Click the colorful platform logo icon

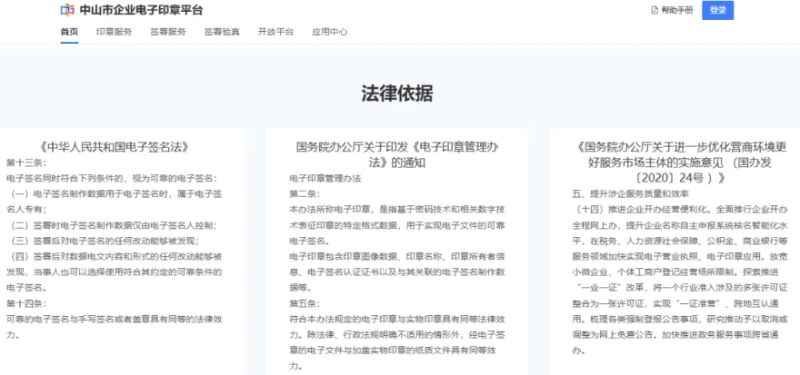[x=67, y=10]
